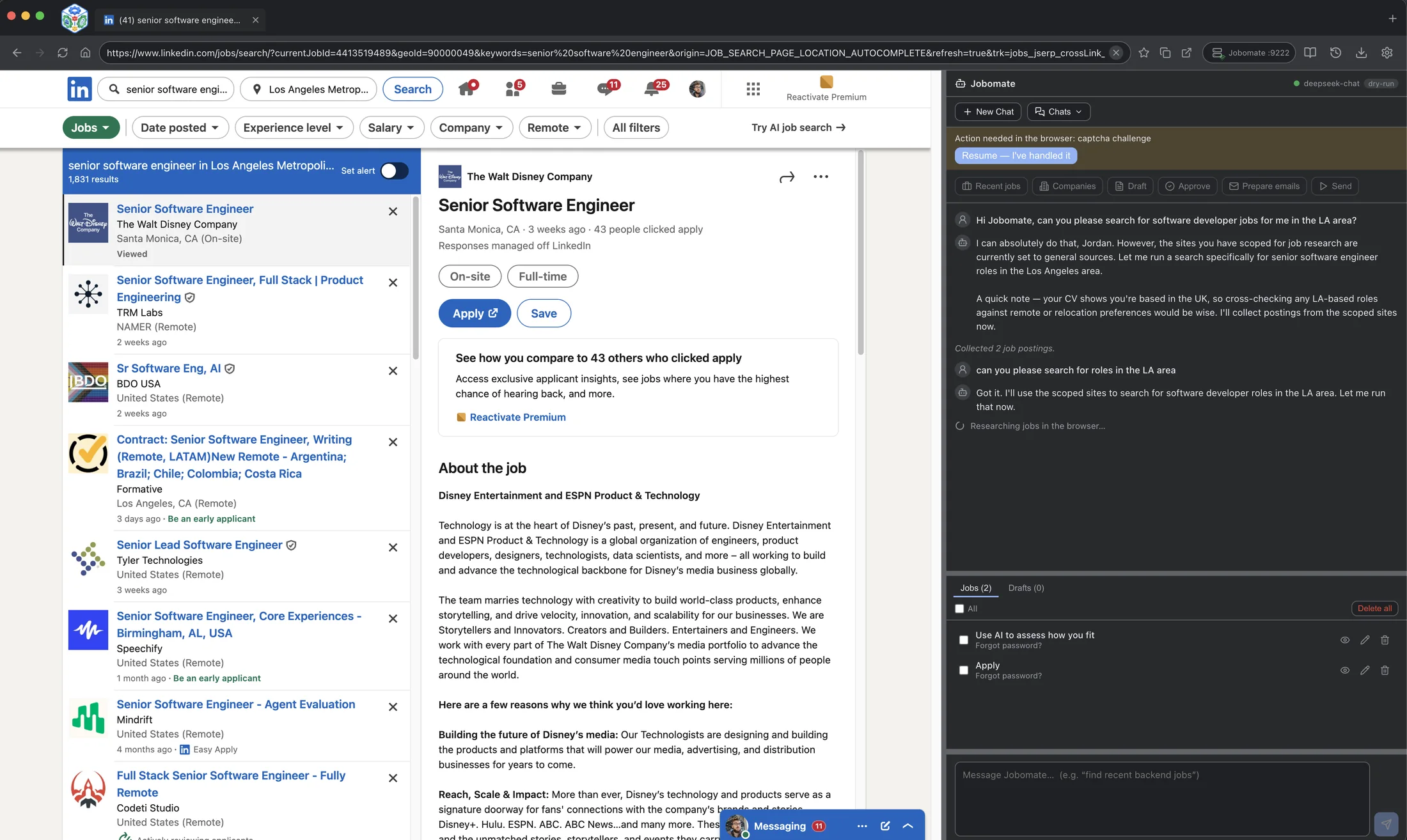Bookmark the page with star icon
This screenshot has width=1407, height=840.
click(x=1144, y=53)
